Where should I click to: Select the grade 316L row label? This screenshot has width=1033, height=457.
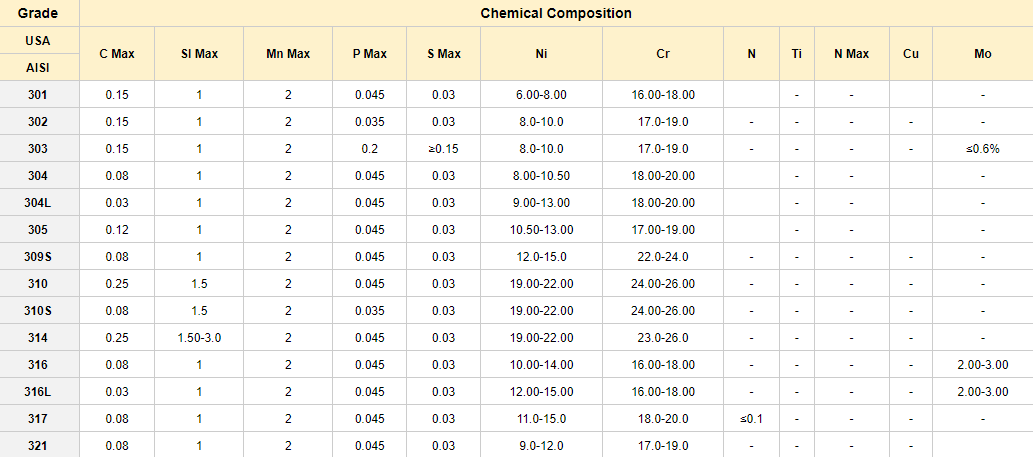(x=39, y=392)
